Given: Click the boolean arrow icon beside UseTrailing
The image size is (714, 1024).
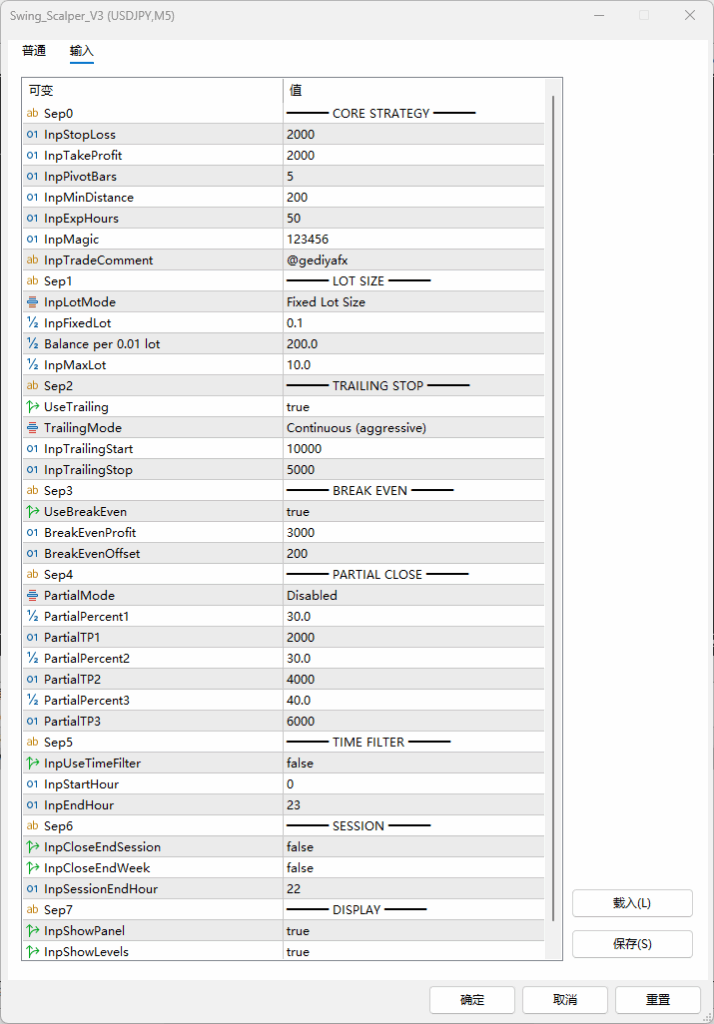Looking at the screenshot, I should (x=32, y=408).
